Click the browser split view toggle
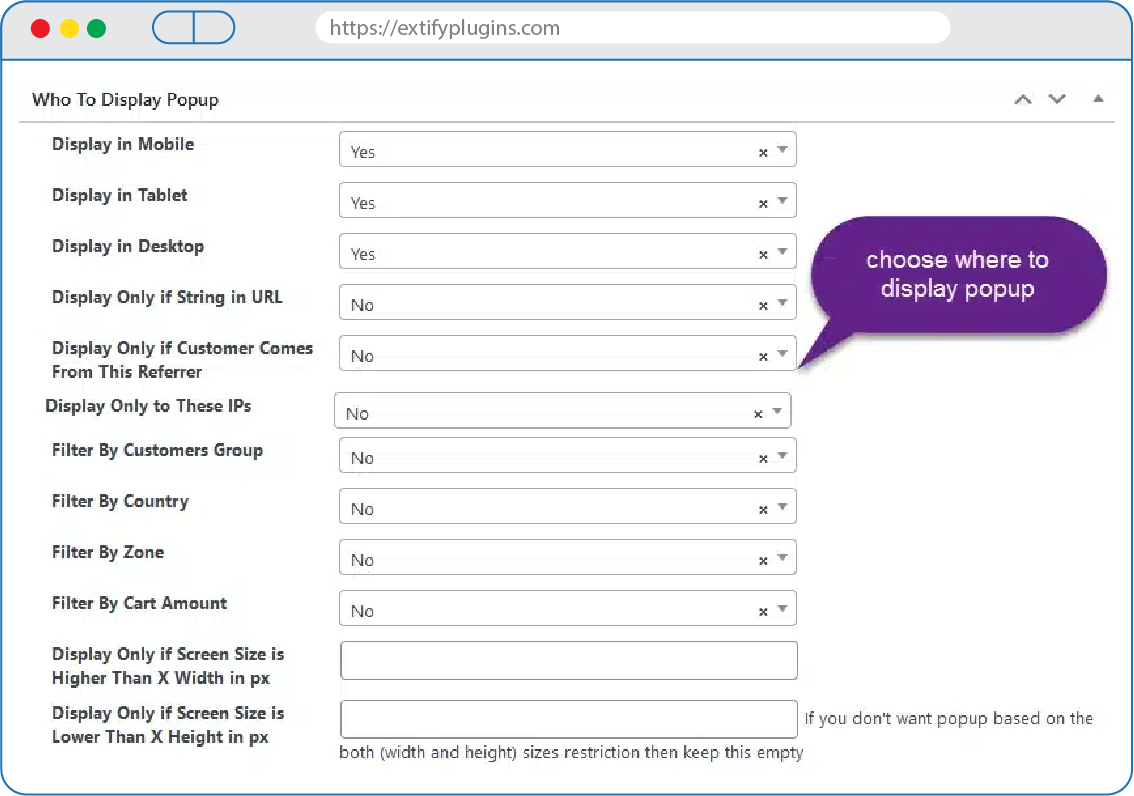 193,28
